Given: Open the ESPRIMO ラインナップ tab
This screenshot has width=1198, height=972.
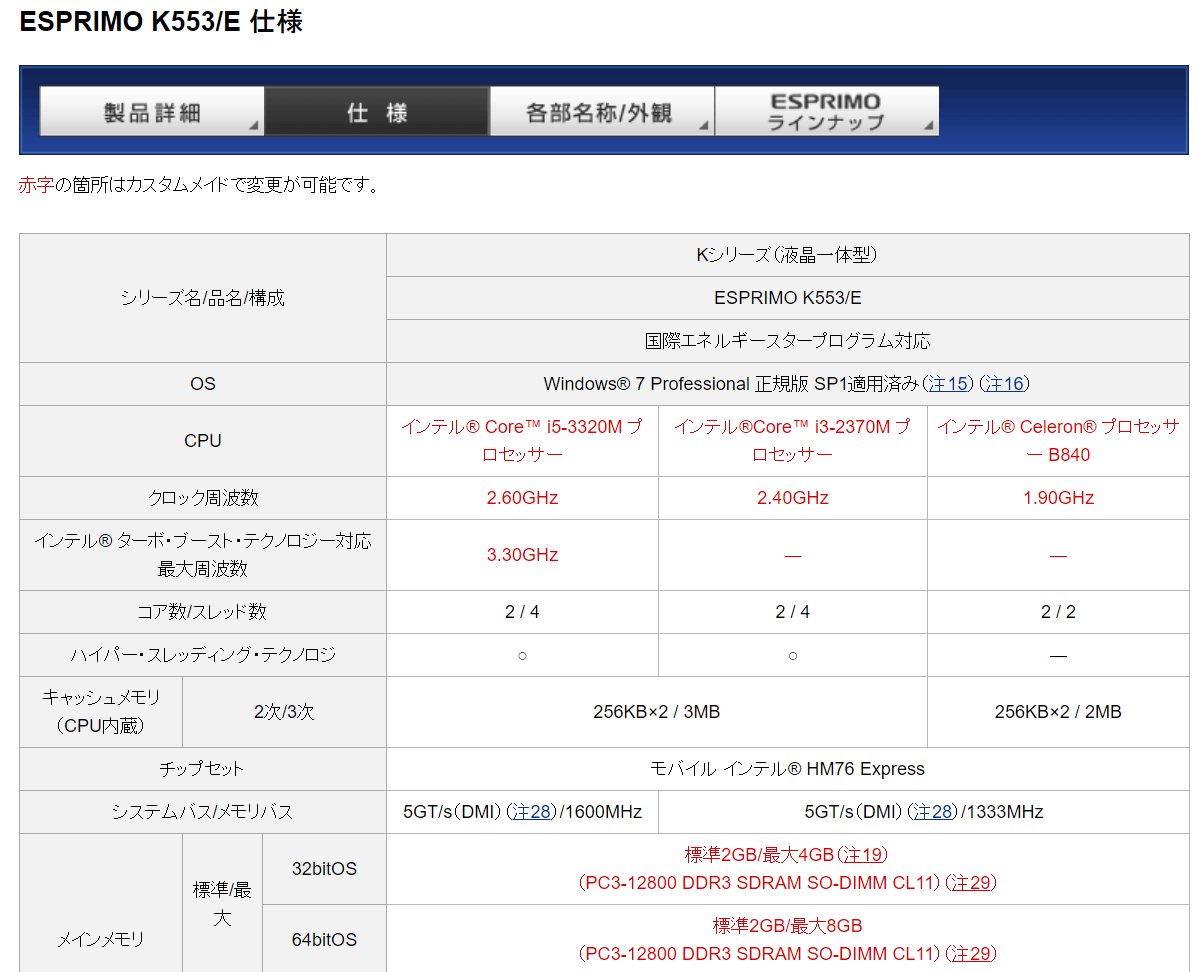Looking at the screenshot, I should (827, 112).
